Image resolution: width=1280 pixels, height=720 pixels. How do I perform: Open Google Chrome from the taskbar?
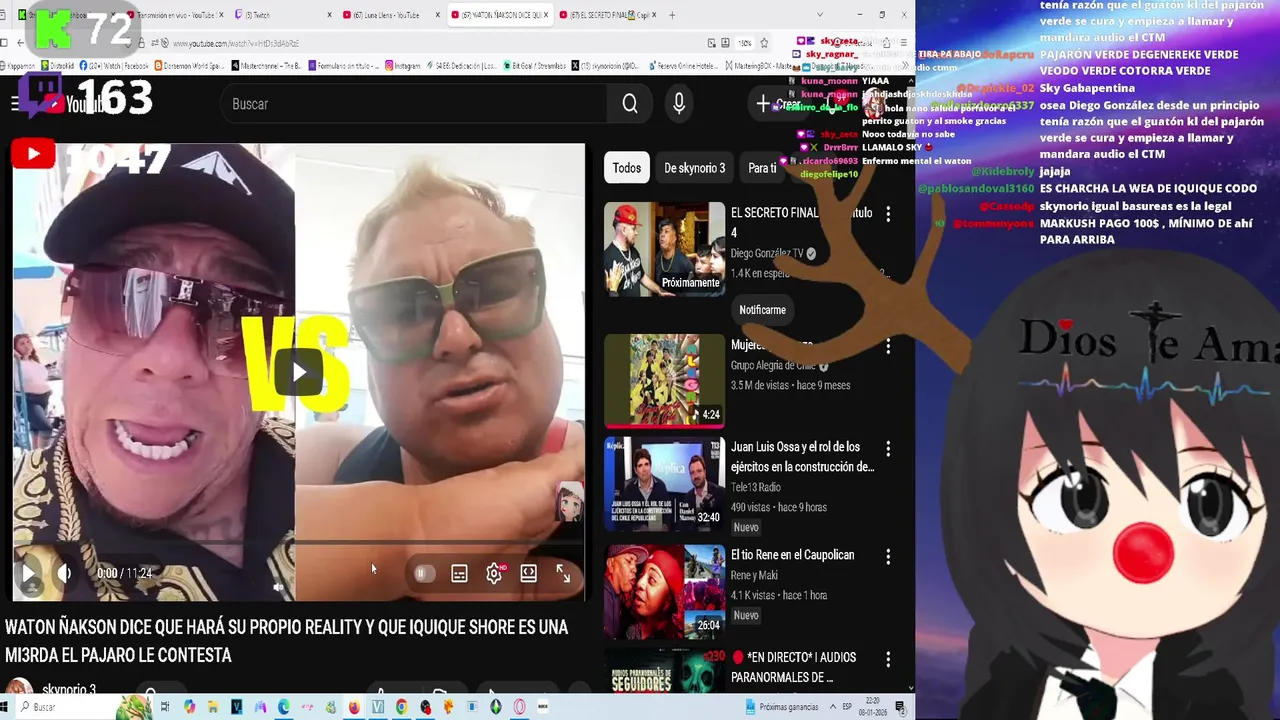(x=401, y=707)
